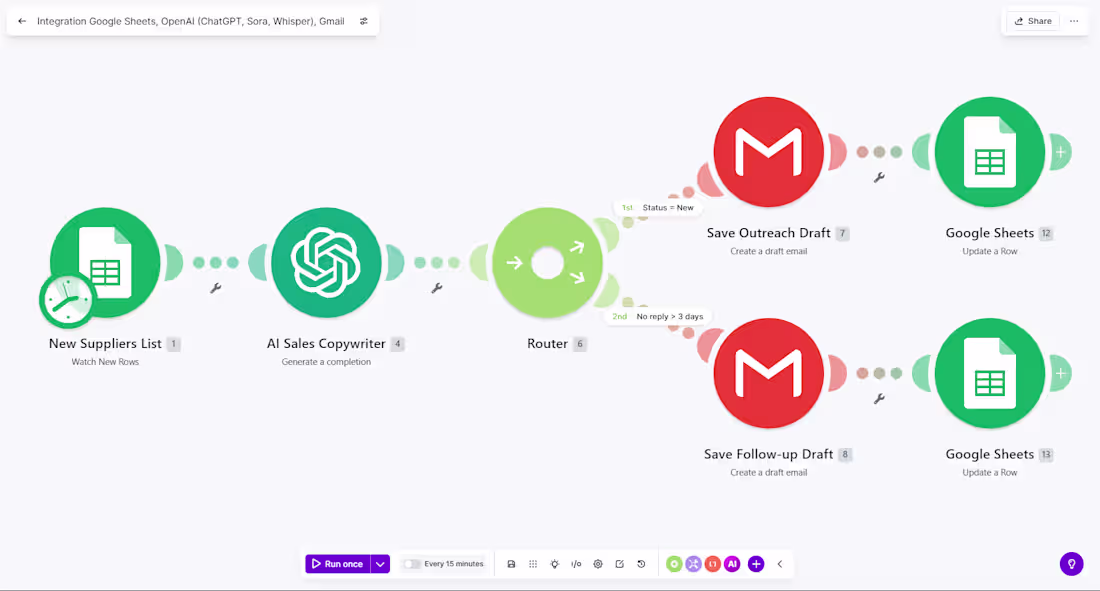Image resolution: width=1100 pixels, height=591 pixels.
Task: Click 'Update a Row' under Google Sheets 13
Action: (989, 472)
